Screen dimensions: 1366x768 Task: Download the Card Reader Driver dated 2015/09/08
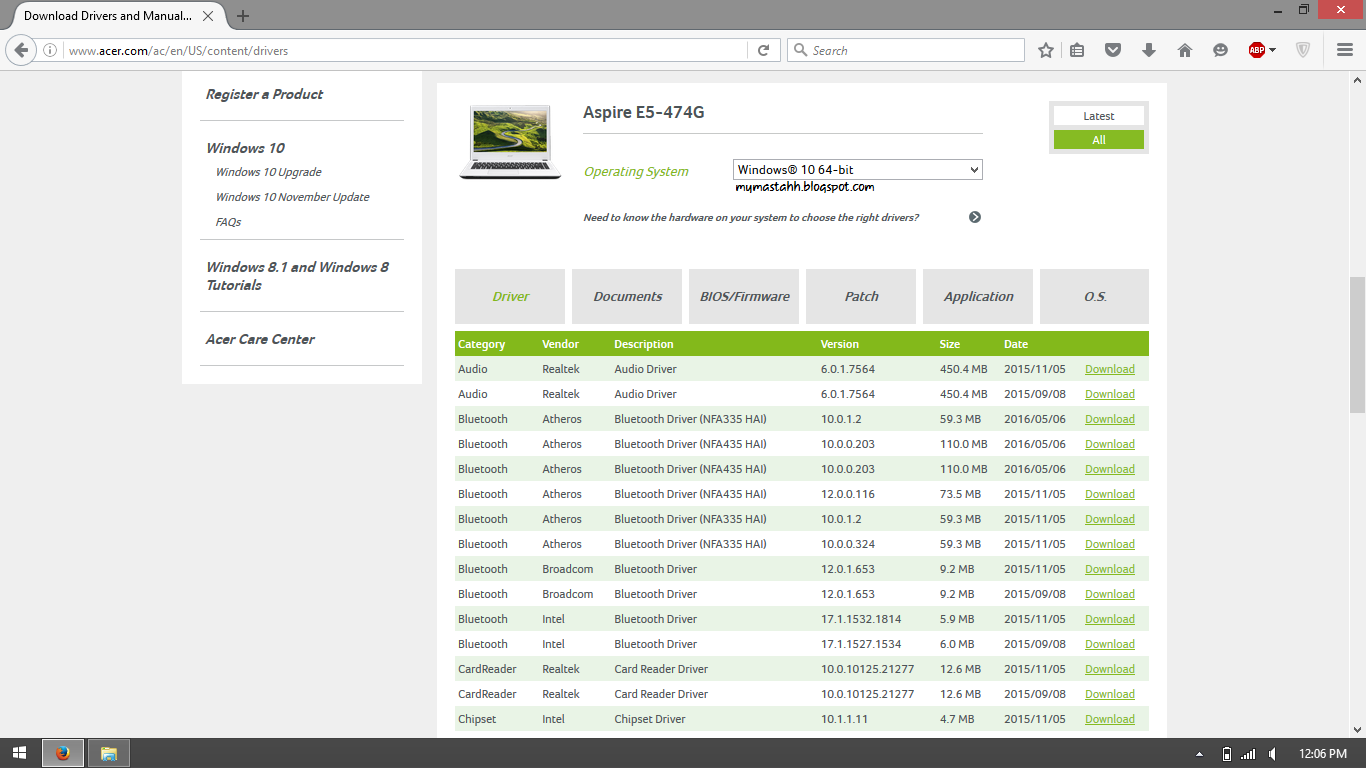1110,694
